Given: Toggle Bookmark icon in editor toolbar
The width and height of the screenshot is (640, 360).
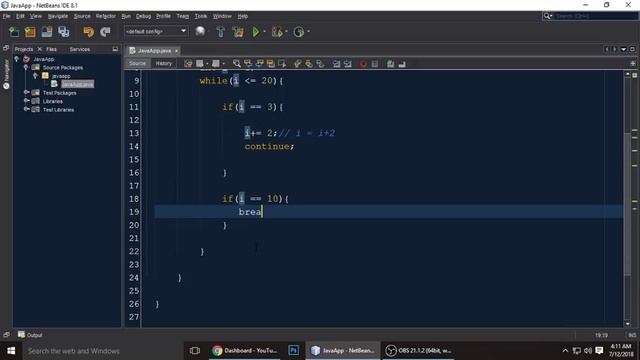Looking at the screenshot, I should coord(320,64).
